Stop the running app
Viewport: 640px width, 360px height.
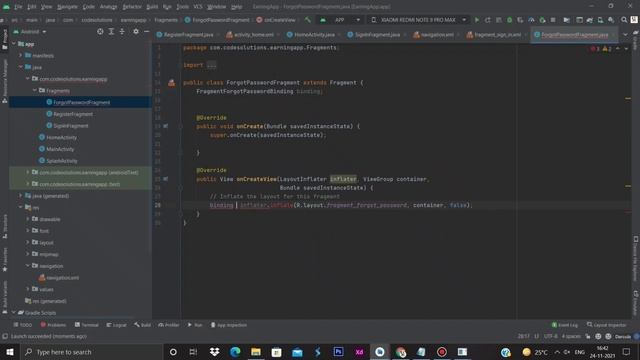click(x=553, y=20)
